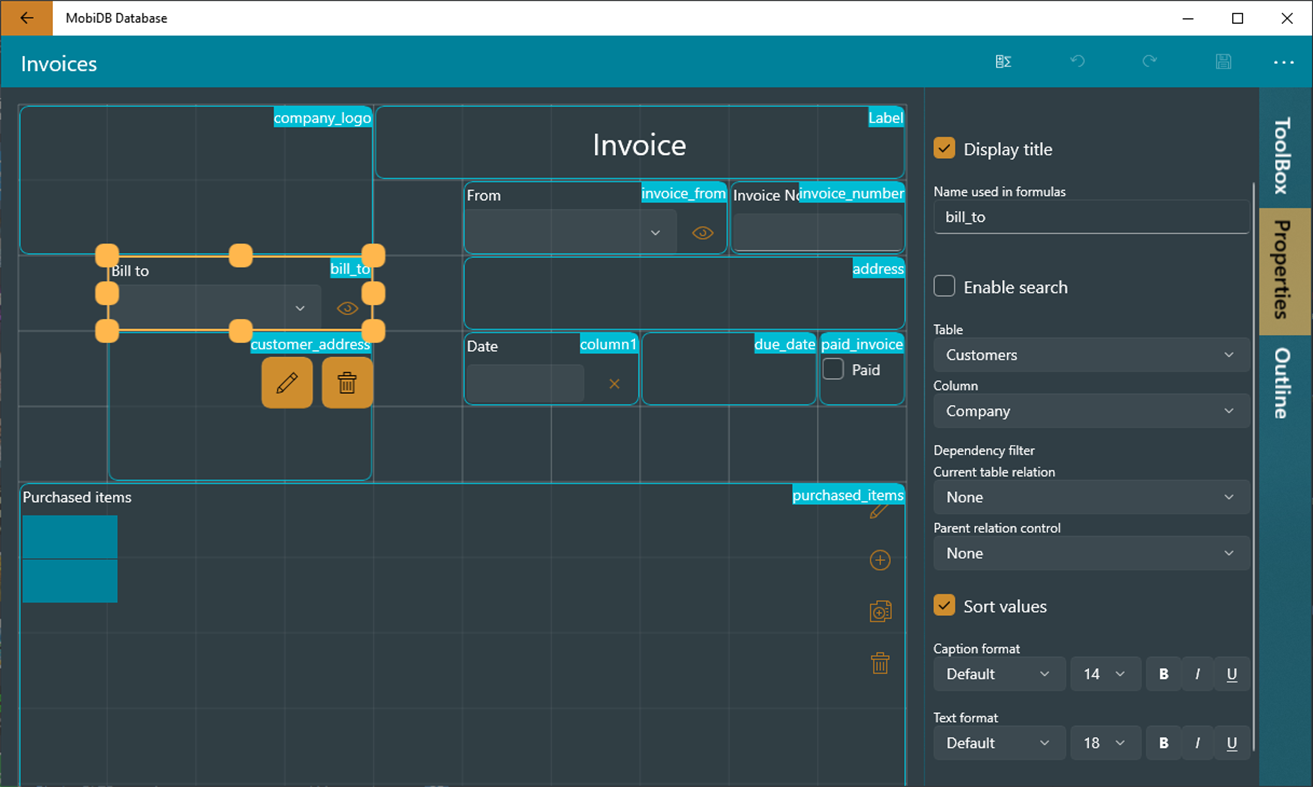Enable the Enable search checkbox
The height and width of the screenshot is (787, 1313).
pos(944,286)
